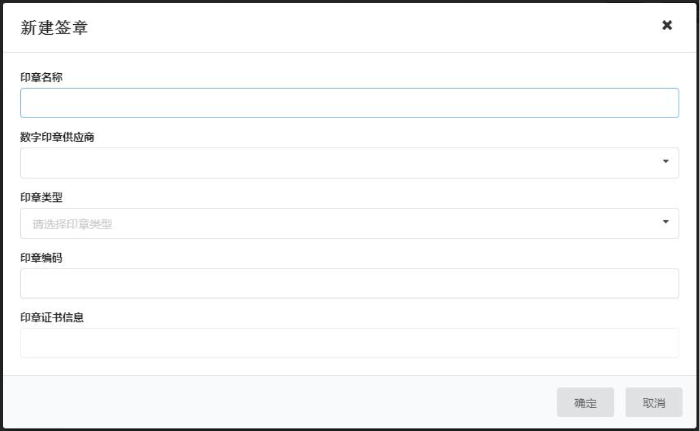Click the 印章编码 label
Viewport: 700px width, 431px height.
[x=41, y=257]
